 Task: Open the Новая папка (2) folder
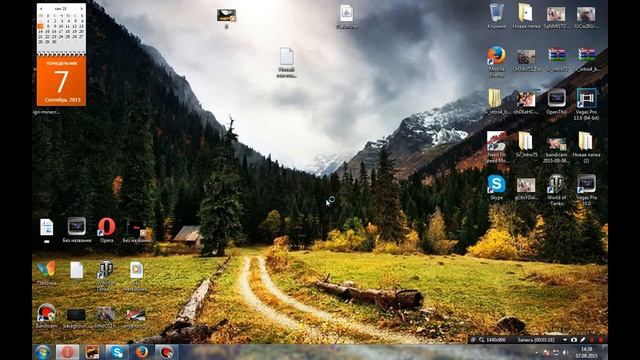pyautogui.click(x=586, y=141)
